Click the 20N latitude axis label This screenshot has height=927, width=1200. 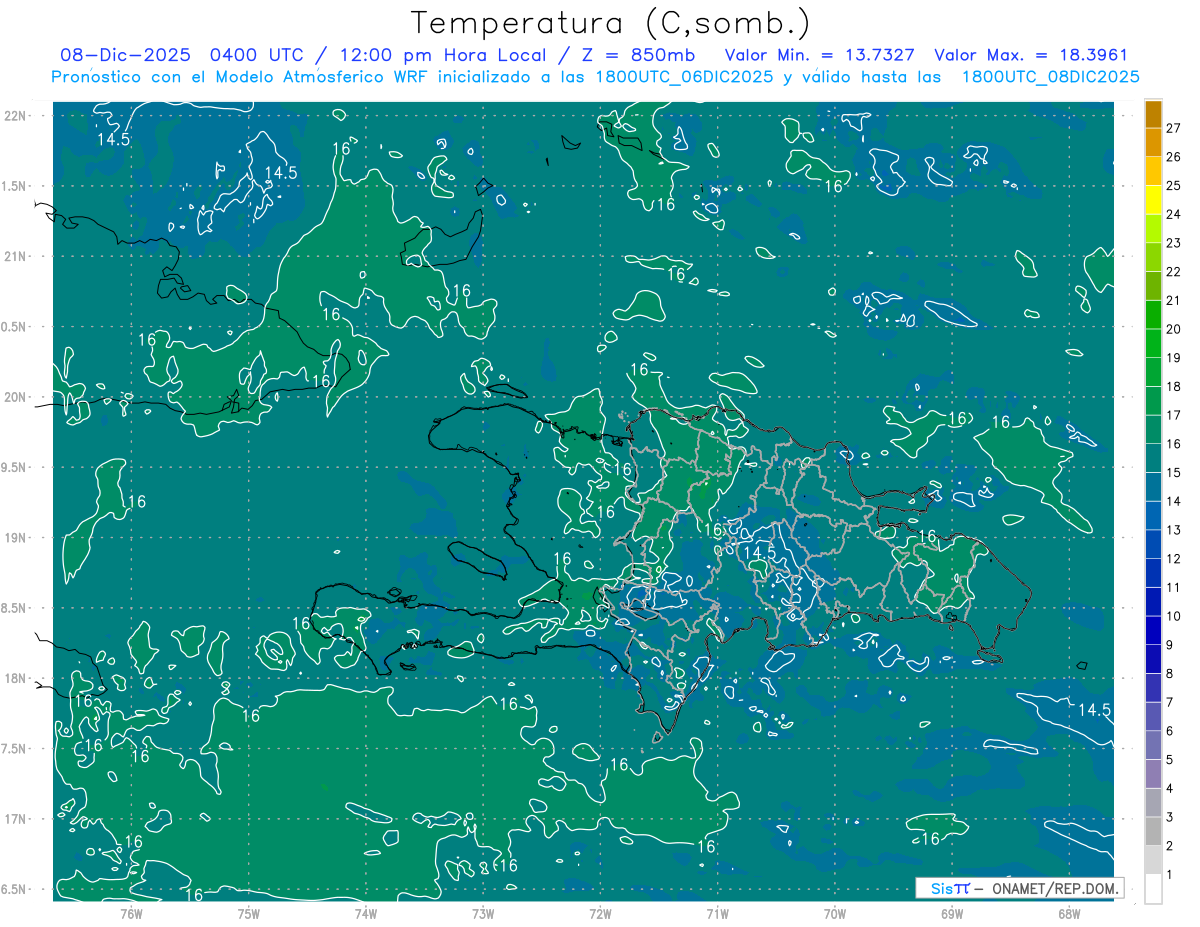point(15,397)
